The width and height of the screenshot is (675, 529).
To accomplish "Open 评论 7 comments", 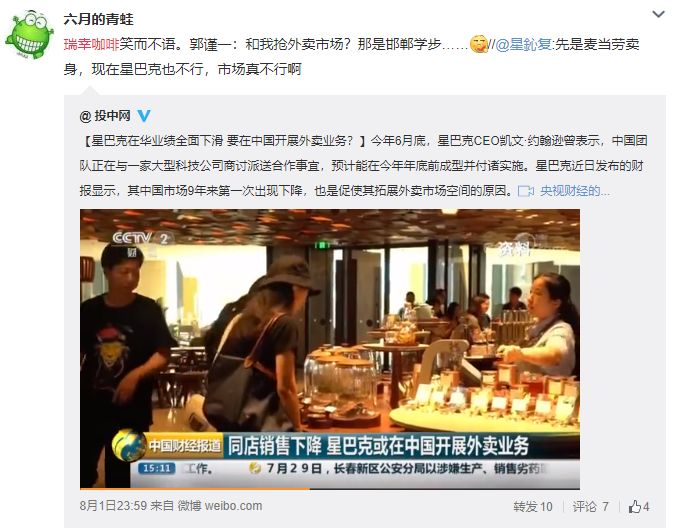I will point(590,507).
